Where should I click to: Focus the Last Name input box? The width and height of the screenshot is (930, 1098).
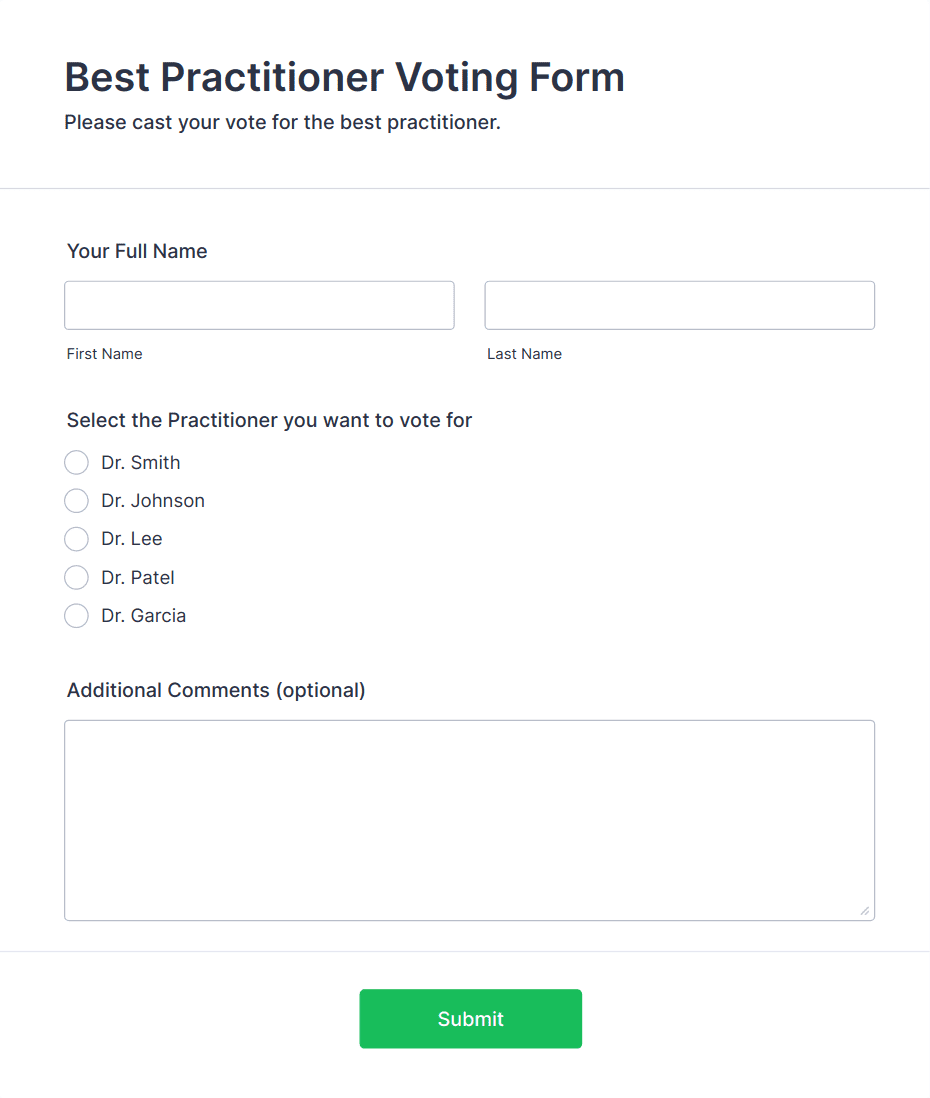tap(678, 305)
